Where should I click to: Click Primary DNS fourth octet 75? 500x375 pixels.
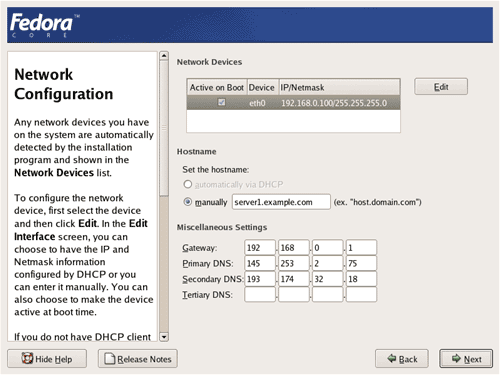(x=361, y=263)
